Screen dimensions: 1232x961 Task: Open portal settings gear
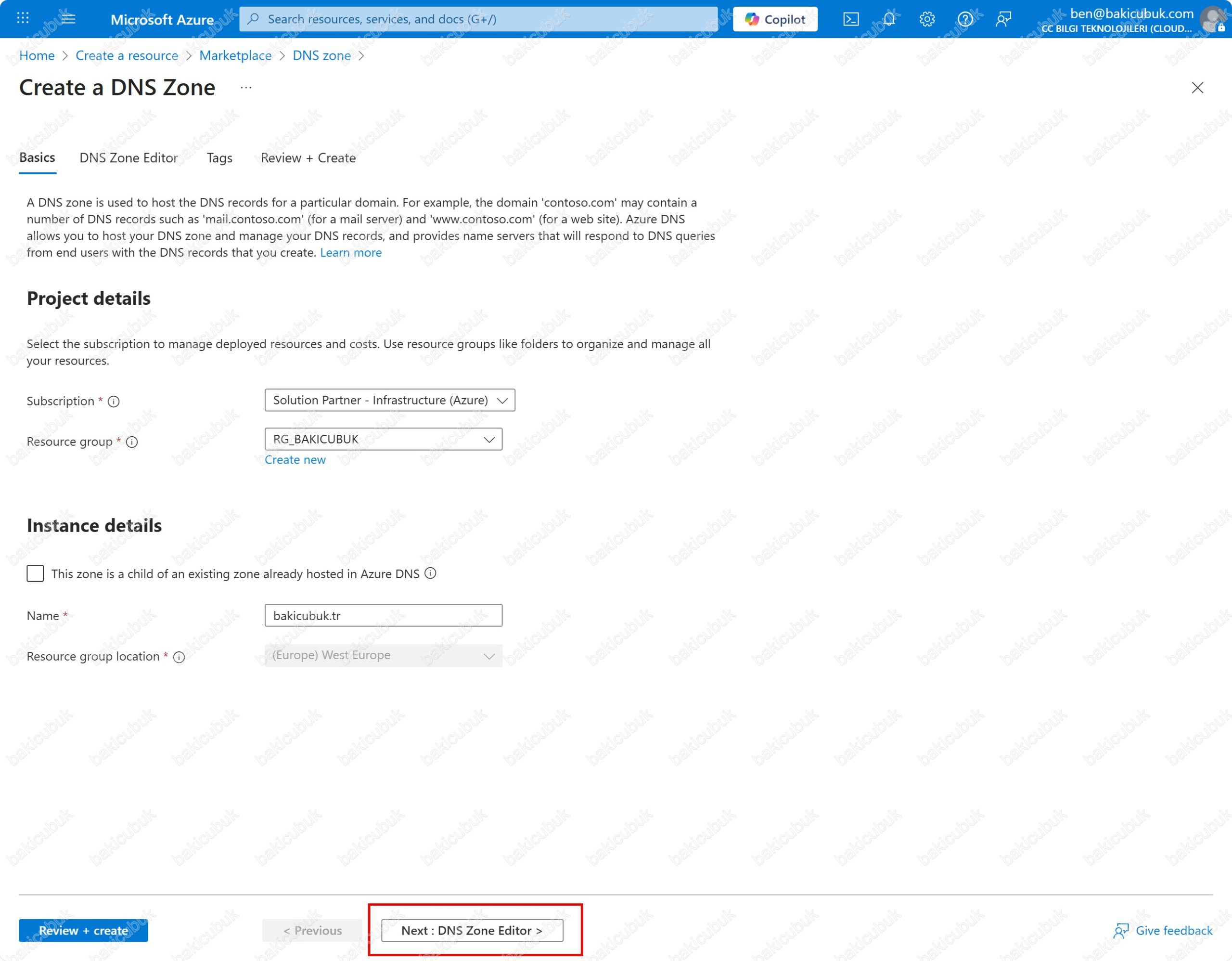coord(927,19)
